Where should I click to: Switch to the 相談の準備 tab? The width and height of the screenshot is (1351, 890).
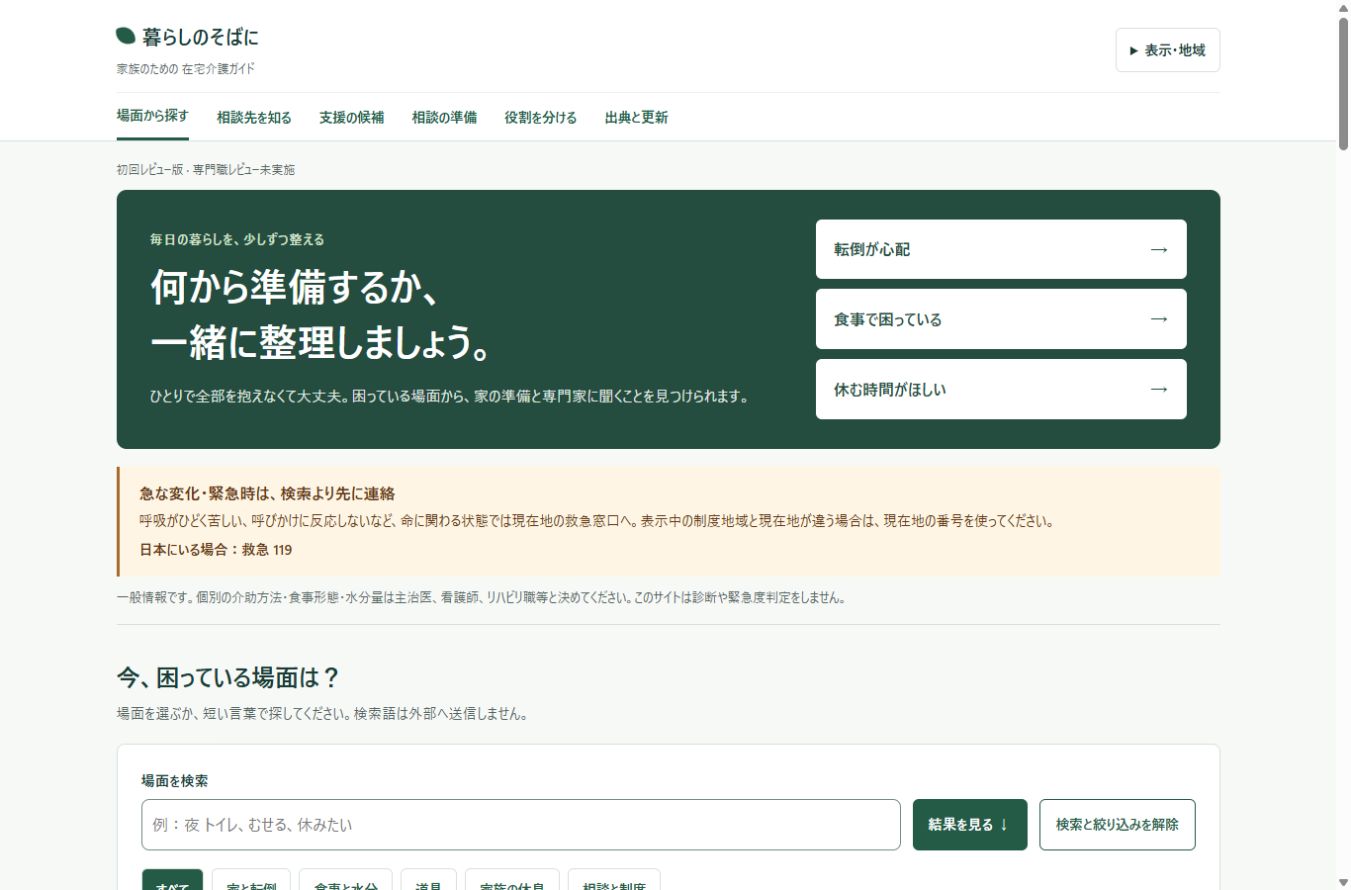[444, 117]
